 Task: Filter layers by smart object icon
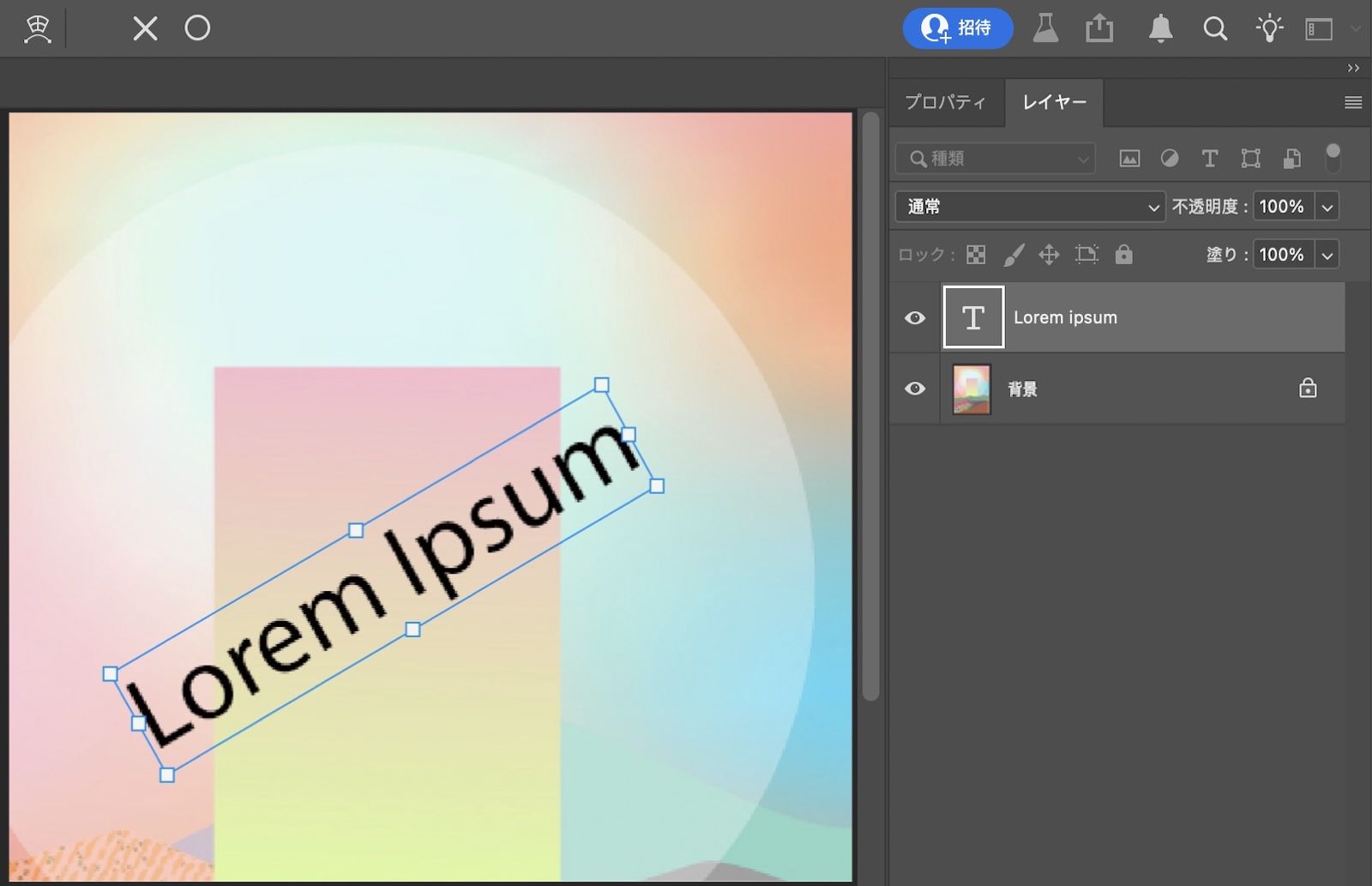(1291, 159)
